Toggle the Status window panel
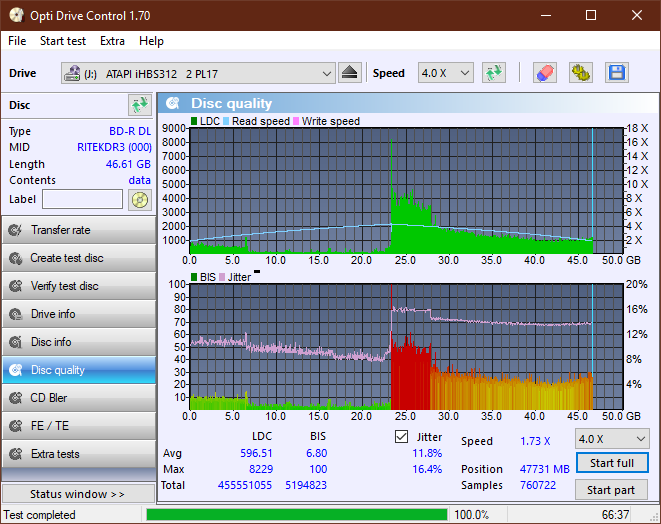 (78, 494)
